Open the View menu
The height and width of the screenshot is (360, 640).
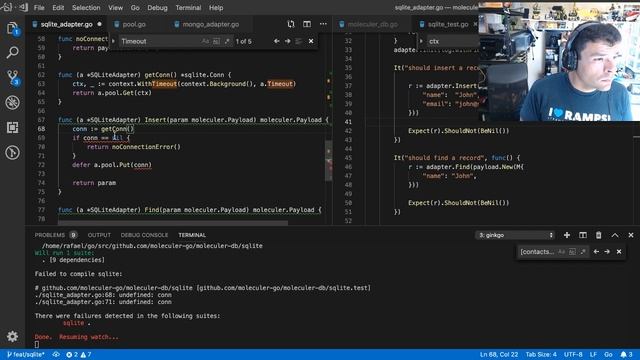click(x=116, y=8)
